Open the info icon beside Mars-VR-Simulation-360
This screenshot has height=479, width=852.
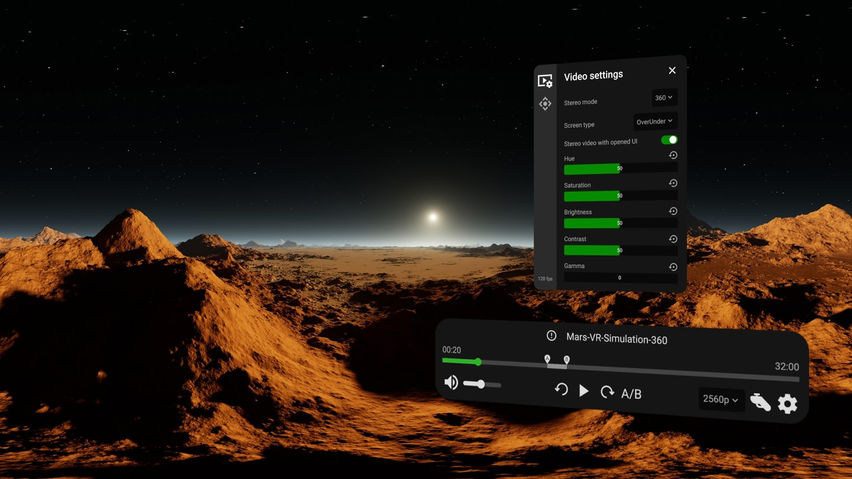[x=551, y=336]
